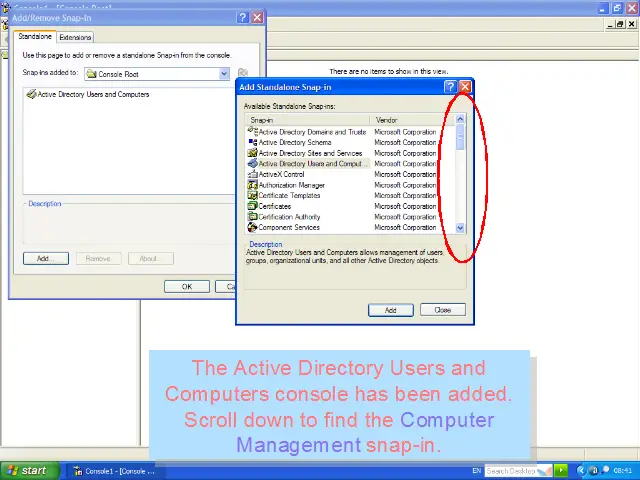Select Active Directory Domains and Trusts snap-in icon

pos(253,132)
